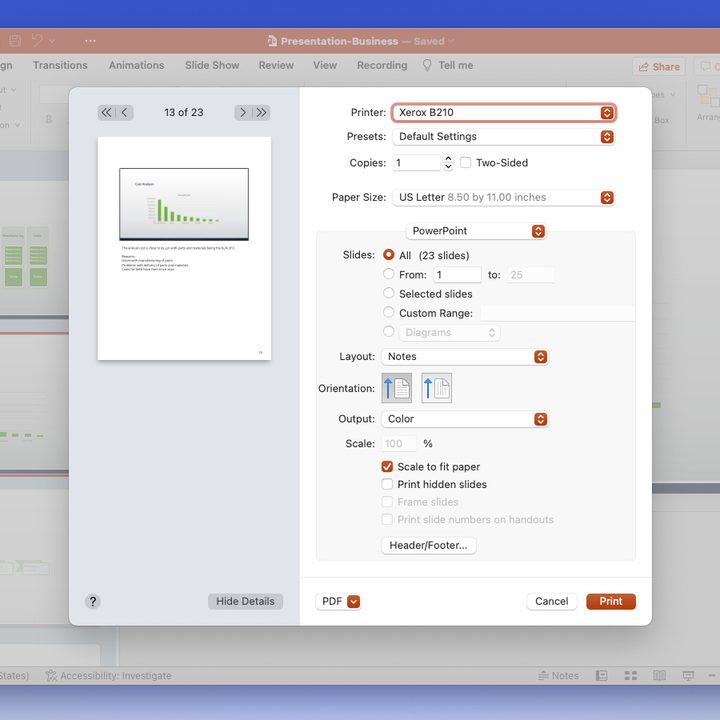
Task: Enable Print hidden slides
Action: (387, 484)
